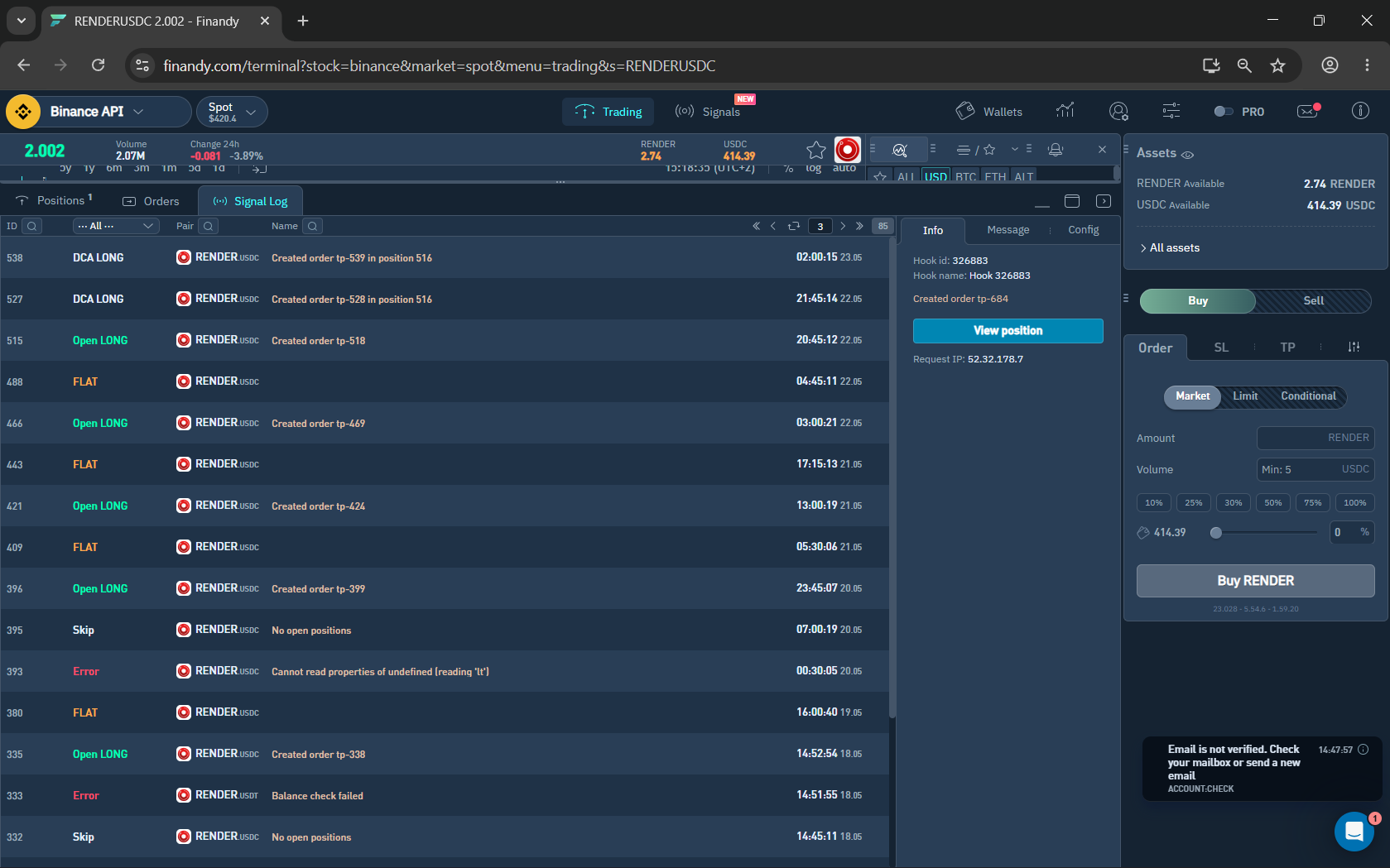Click the info circle icon in header
The height and width of the screenshot is (868, 1390).
coord(1360,111)
